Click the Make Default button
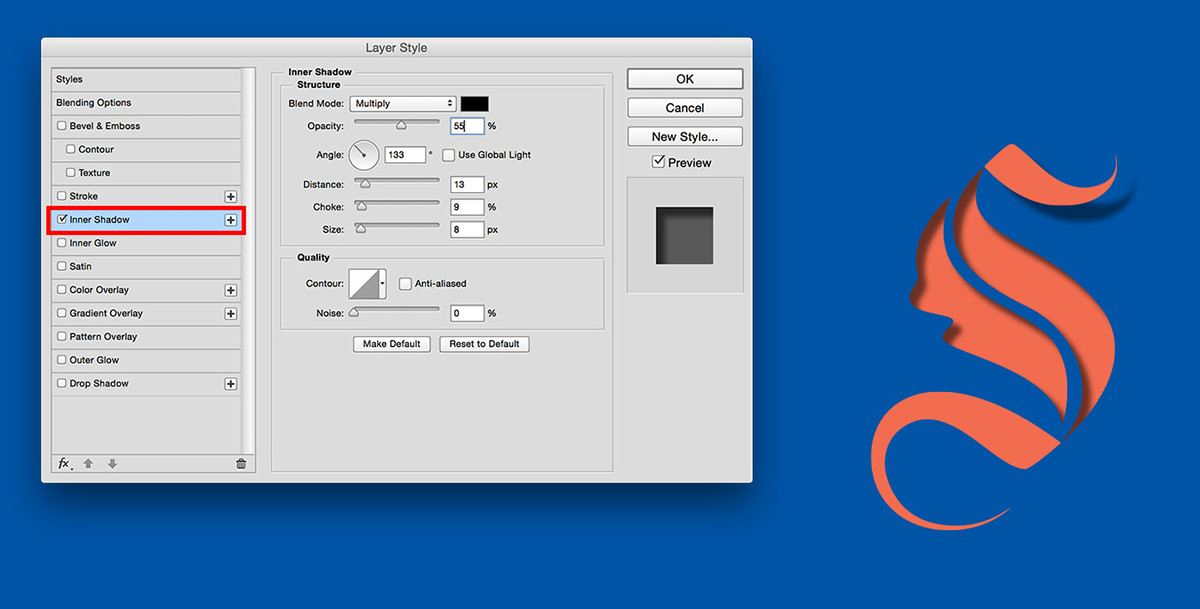 click(391, 344)
